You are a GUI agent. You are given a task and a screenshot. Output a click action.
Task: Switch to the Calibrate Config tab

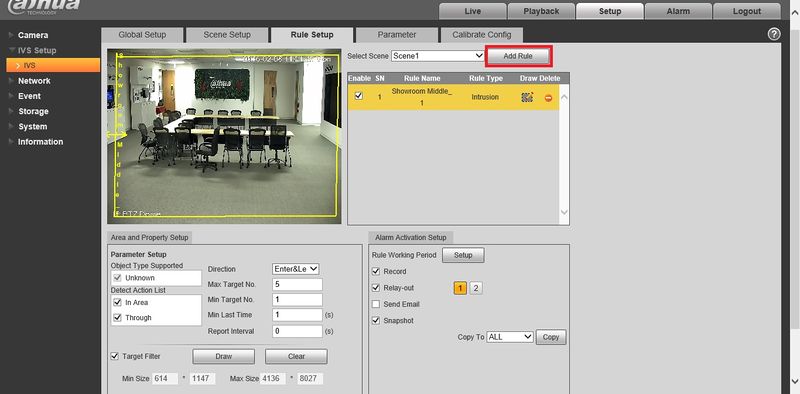pyautogui.click(x=481, y=35)
